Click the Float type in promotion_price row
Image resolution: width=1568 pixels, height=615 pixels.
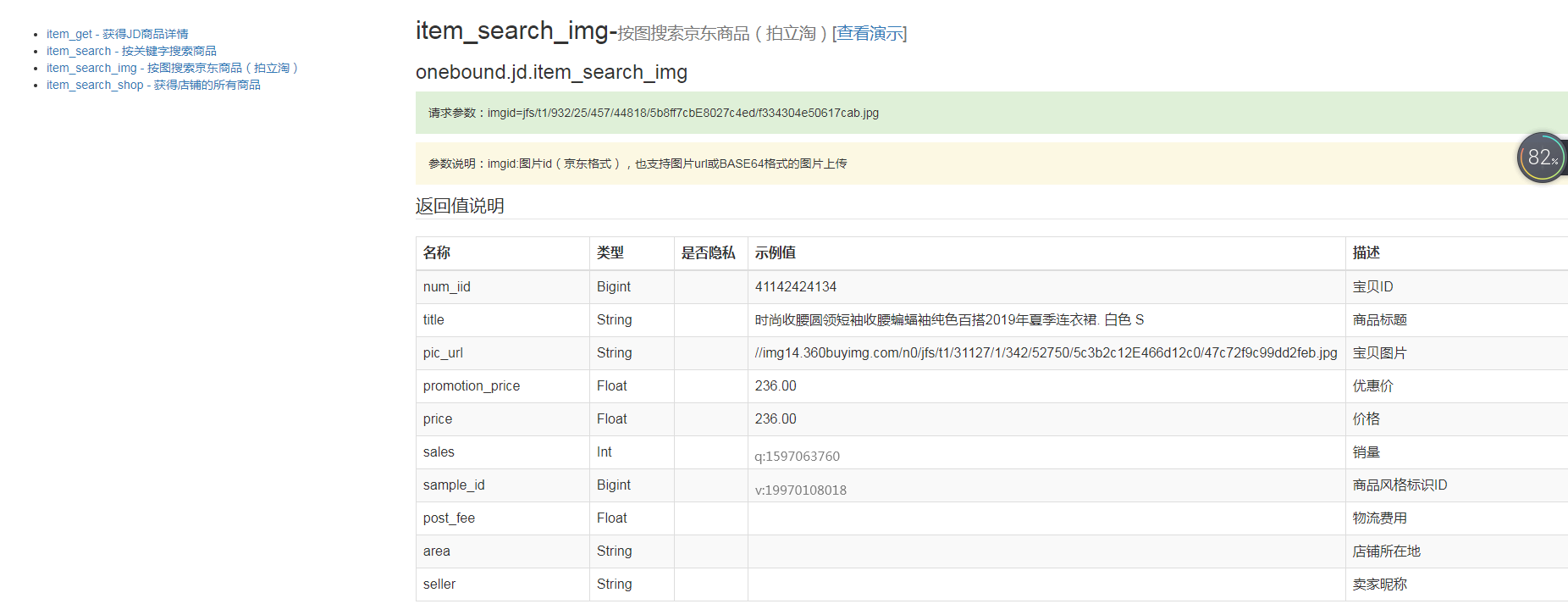tap(612, 385)
